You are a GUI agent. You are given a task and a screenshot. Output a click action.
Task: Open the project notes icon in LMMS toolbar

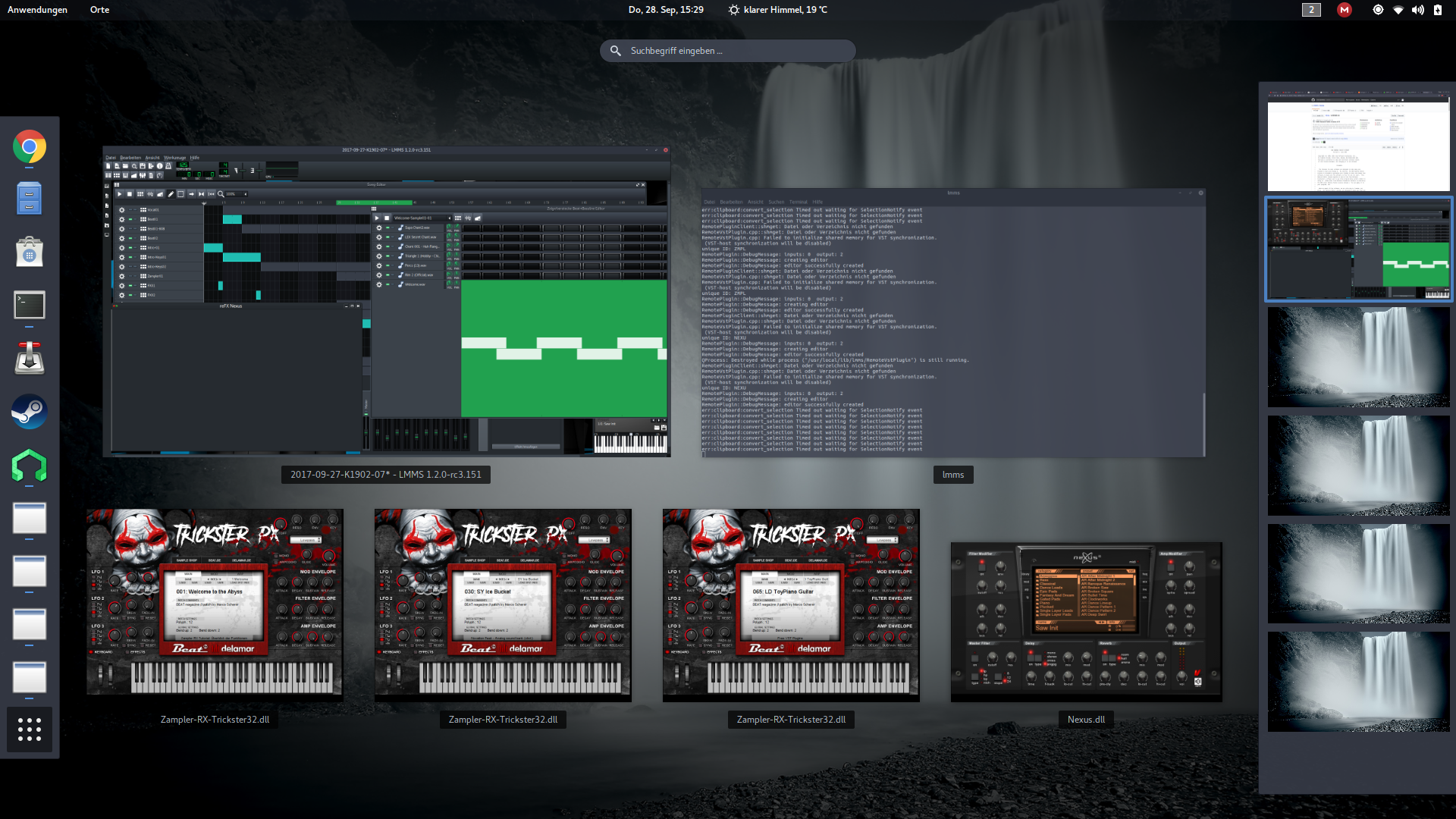(x=152, y=174)
